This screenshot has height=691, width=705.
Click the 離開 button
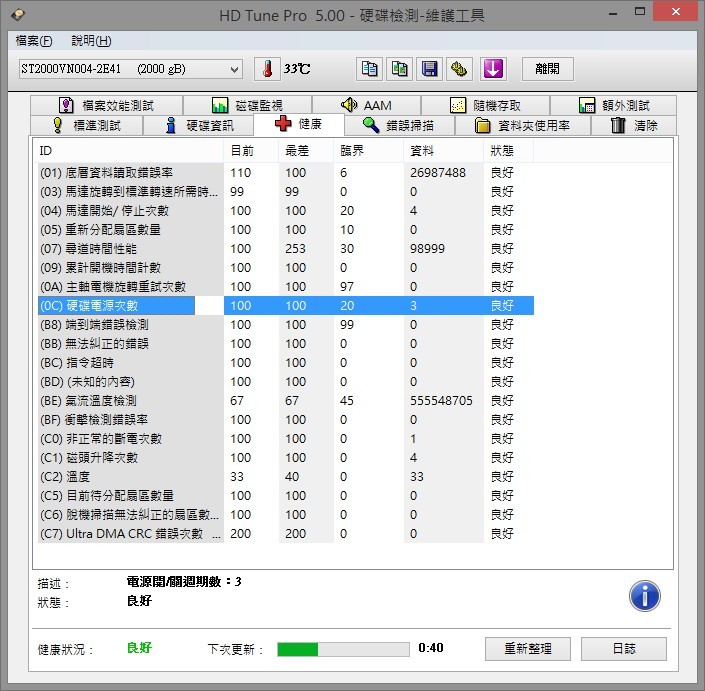(x=548, y=69)
